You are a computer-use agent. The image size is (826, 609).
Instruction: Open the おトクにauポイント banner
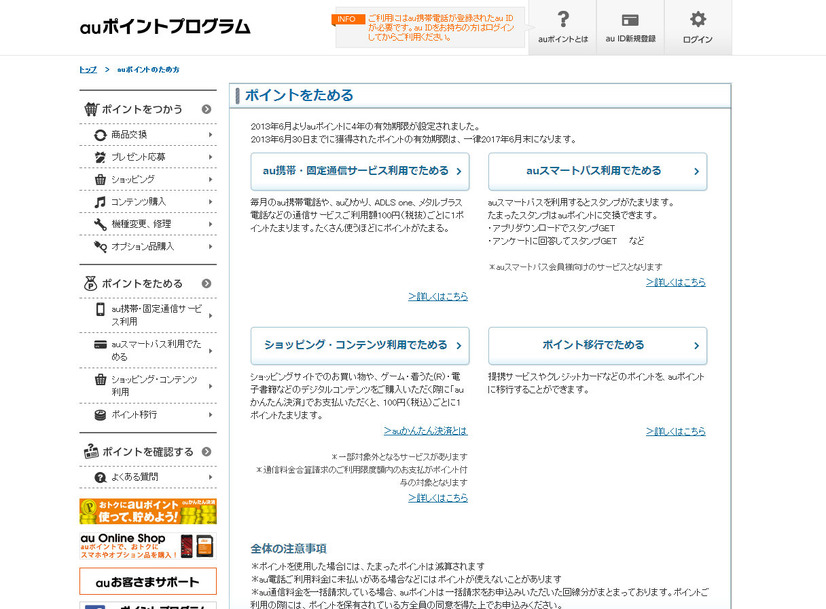pos(148,511)
